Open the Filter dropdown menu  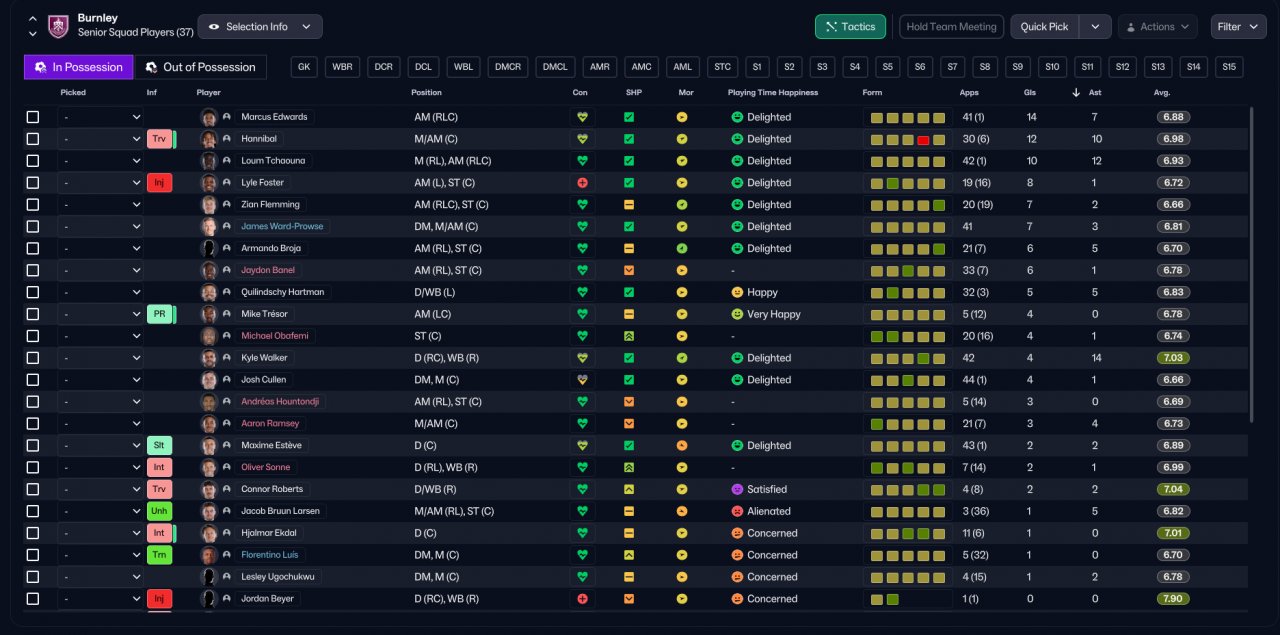click(x=1238, y=27)
